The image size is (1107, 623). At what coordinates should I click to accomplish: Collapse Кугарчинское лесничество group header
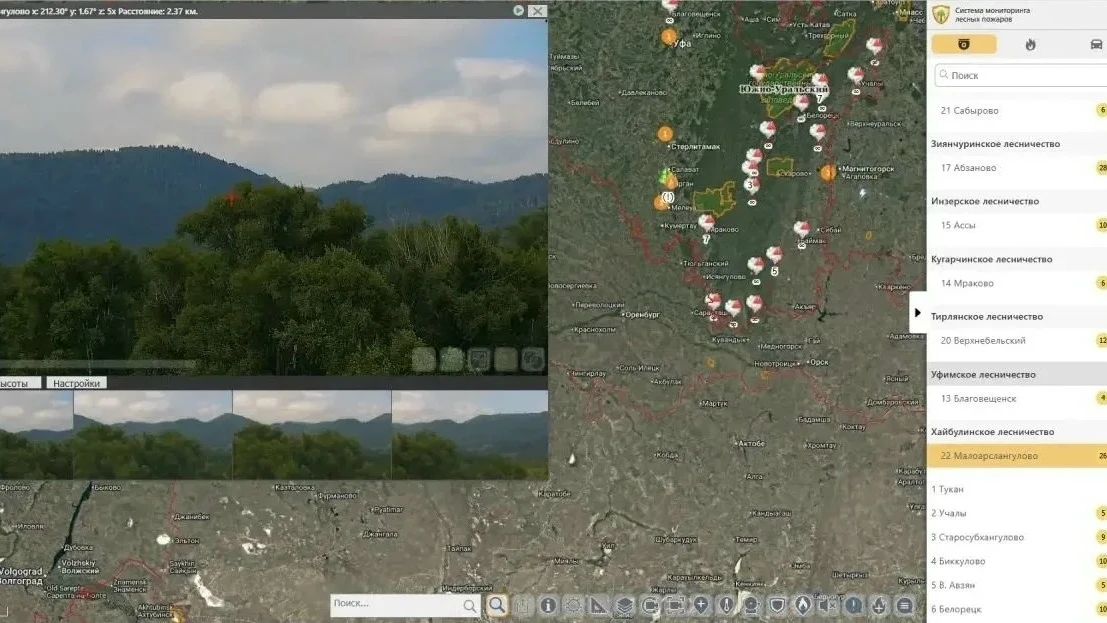click(x=1017, y=259)
